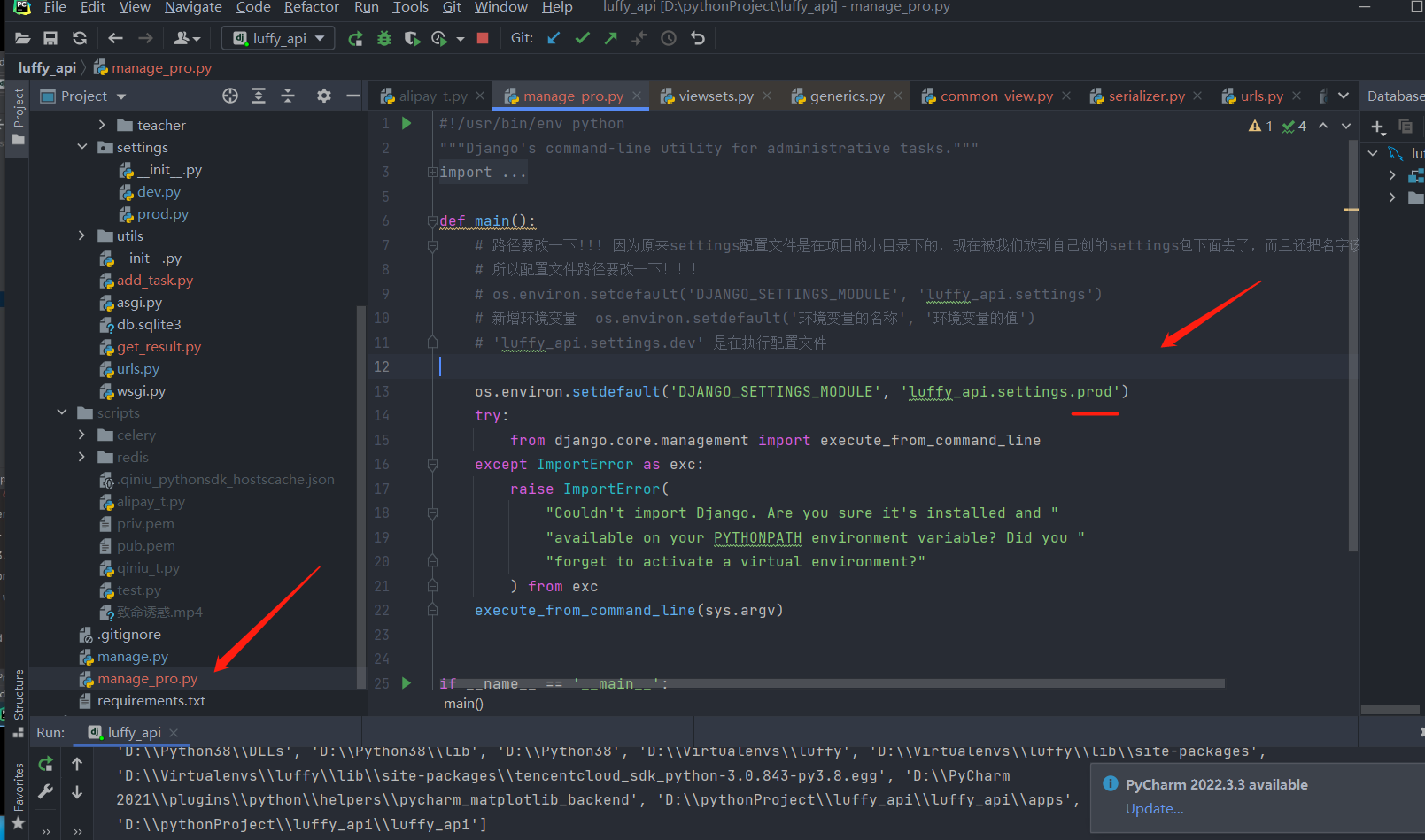Jump to the next highlighted error arrow

tap(1346, 126)
